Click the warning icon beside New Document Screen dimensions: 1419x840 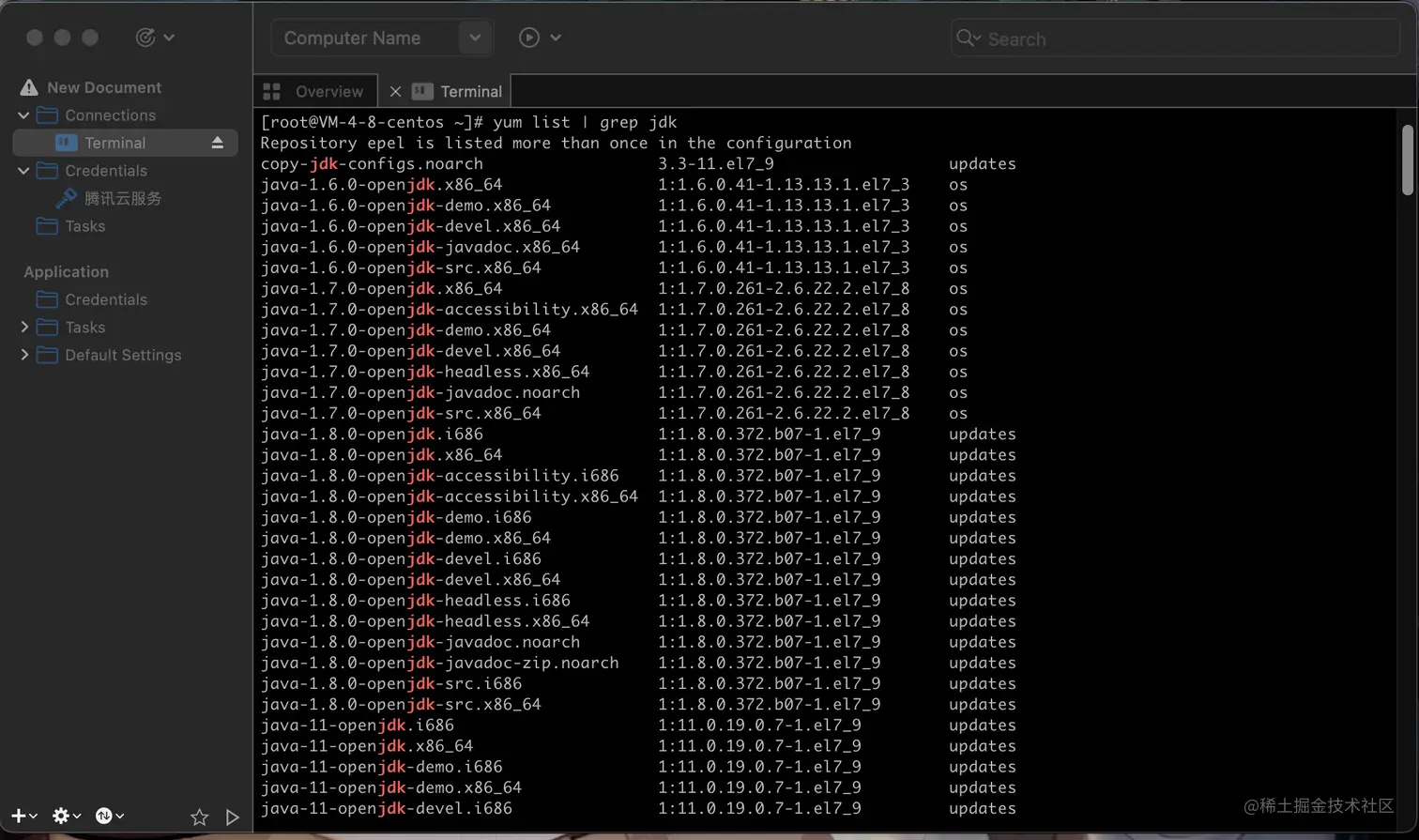29,87
